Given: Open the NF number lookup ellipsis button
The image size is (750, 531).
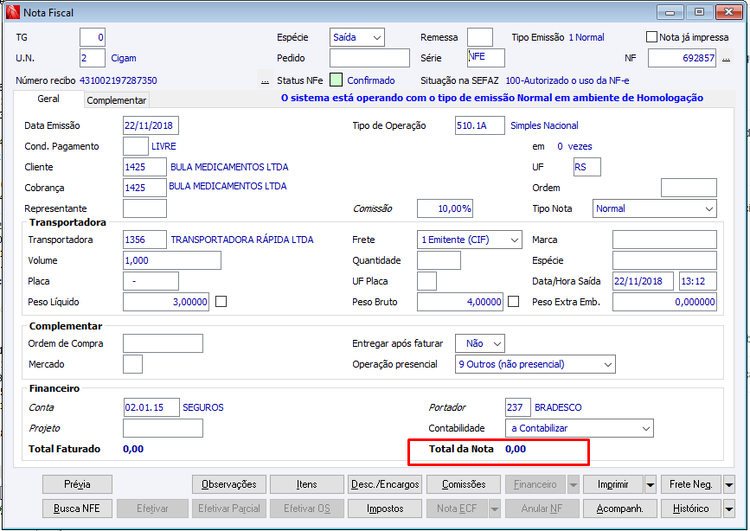Looking at the screenshot, I should 726,59.
